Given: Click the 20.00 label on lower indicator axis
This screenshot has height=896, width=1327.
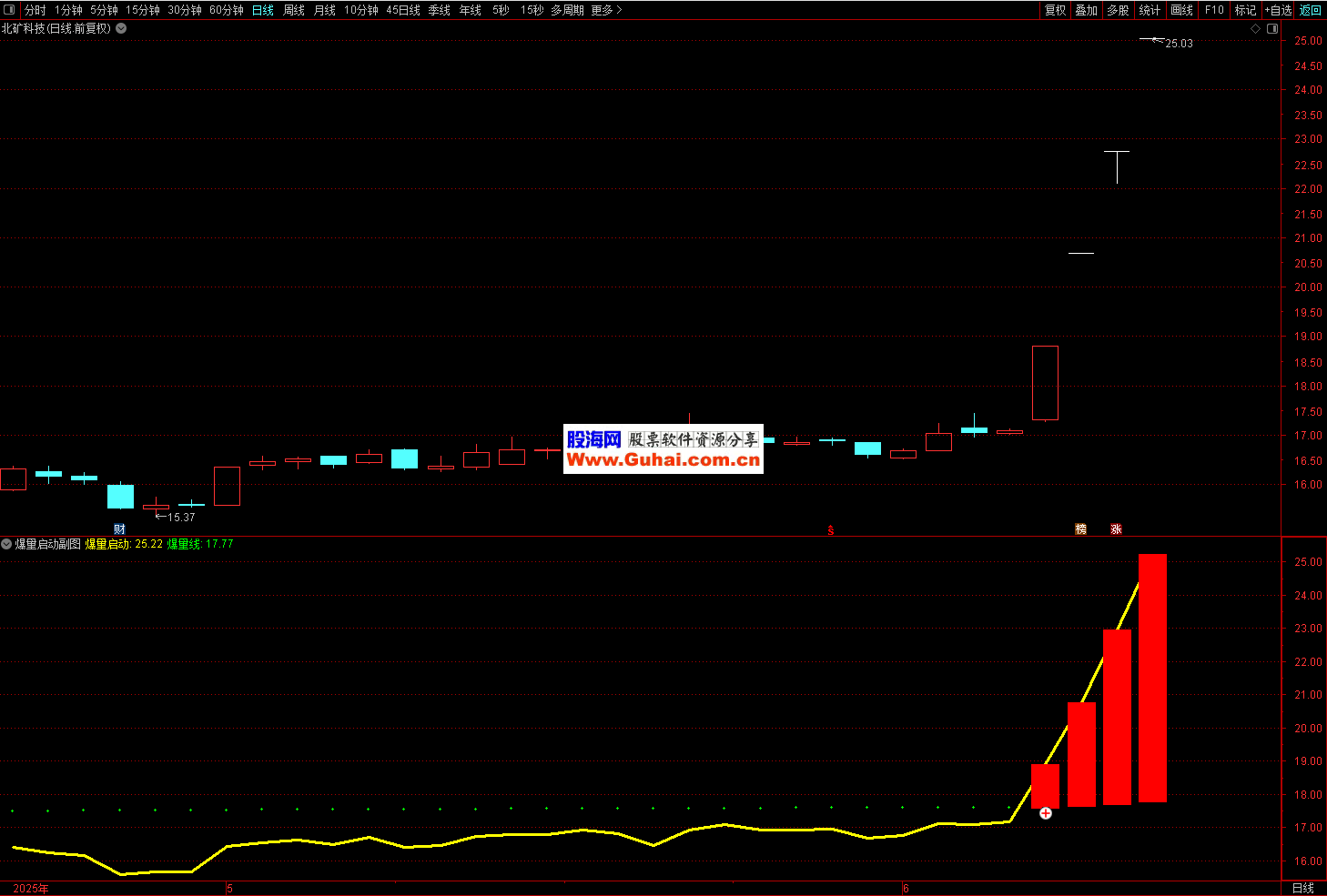Looking at the screenshot, I should (1308, 729).
